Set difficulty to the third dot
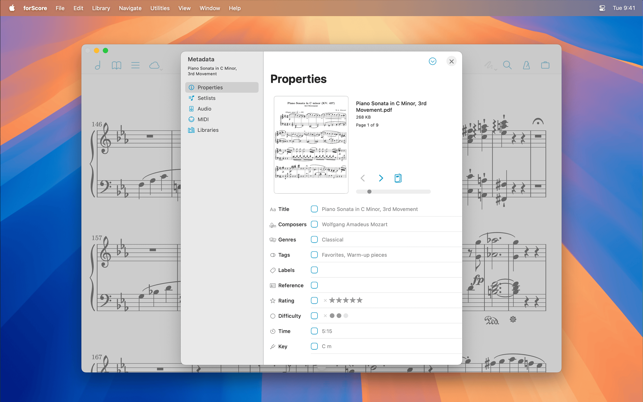The image size is (643, 402). 346,316
